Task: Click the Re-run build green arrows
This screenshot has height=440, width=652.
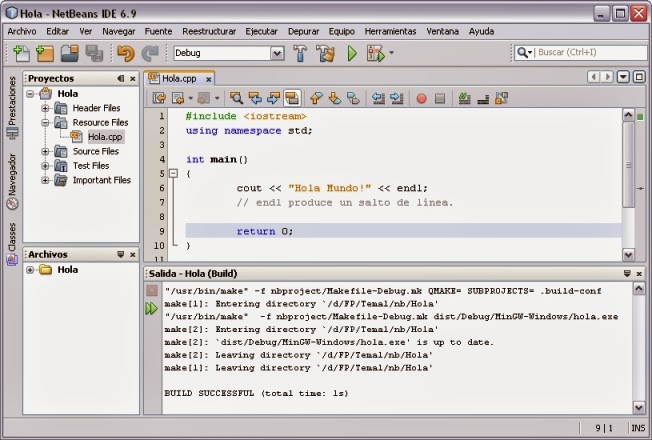Action: (151, 309)
